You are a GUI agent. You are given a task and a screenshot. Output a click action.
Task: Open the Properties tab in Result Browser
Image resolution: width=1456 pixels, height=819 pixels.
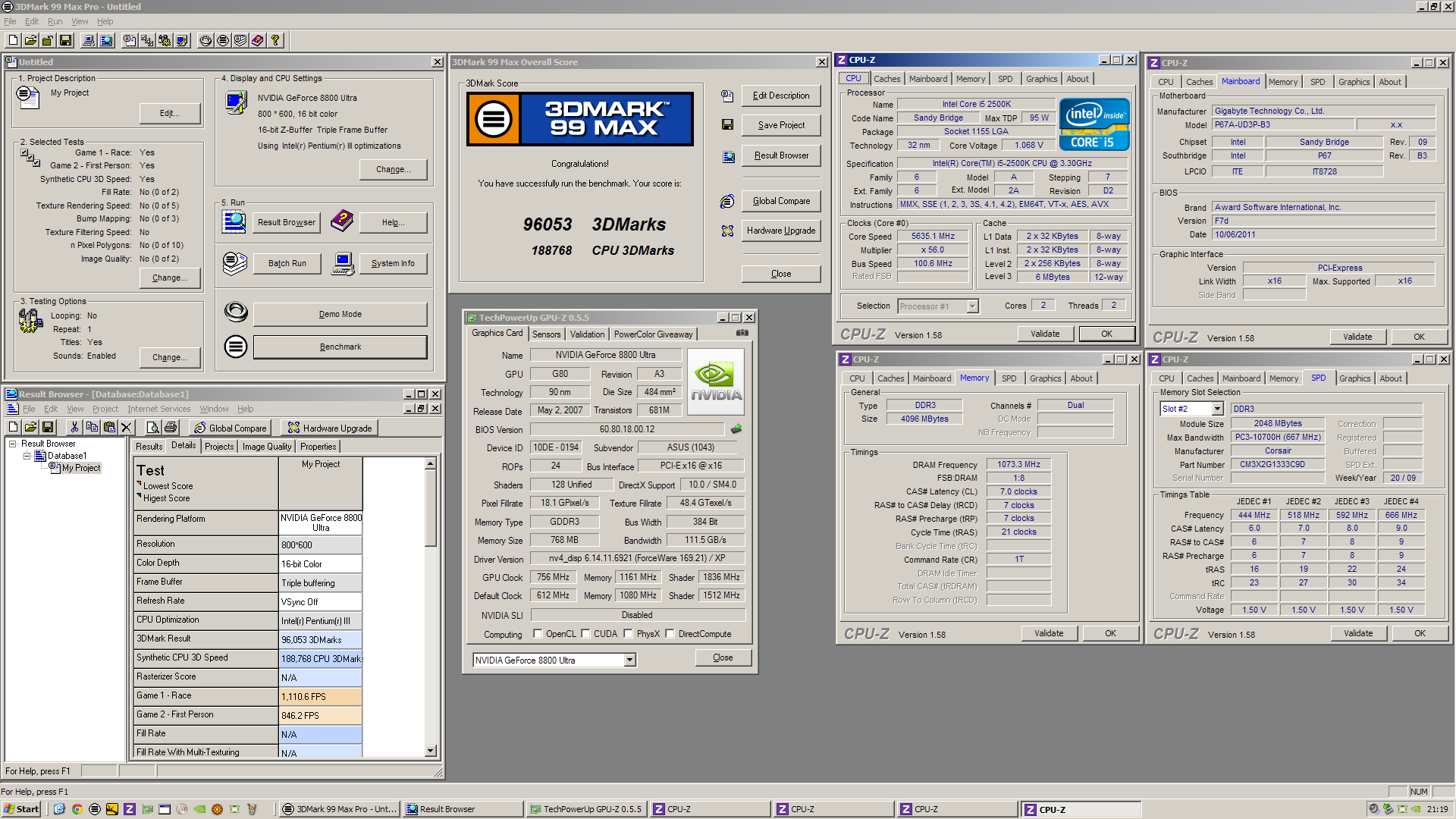point(318,447)
